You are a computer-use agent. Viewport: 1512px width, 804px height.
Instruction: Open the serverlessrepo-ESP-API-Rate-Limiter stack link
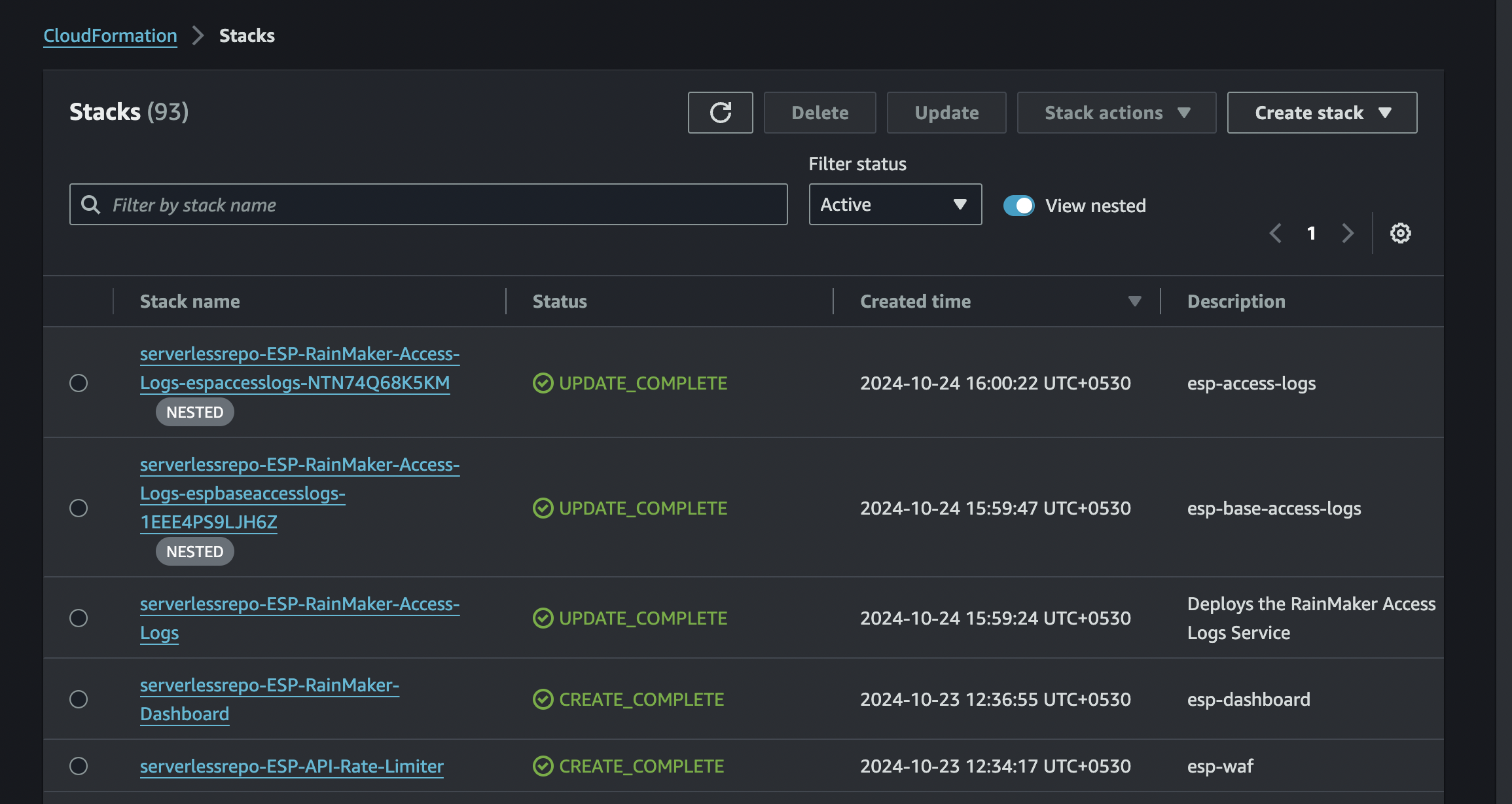[292, 766]
